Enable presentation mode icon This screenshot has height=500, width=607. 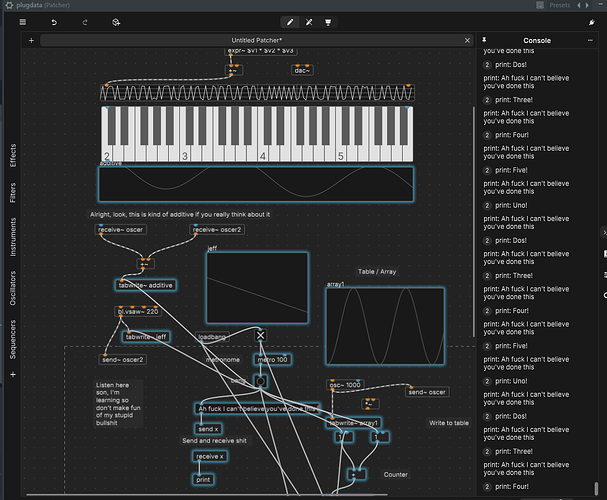pos(328,22)
